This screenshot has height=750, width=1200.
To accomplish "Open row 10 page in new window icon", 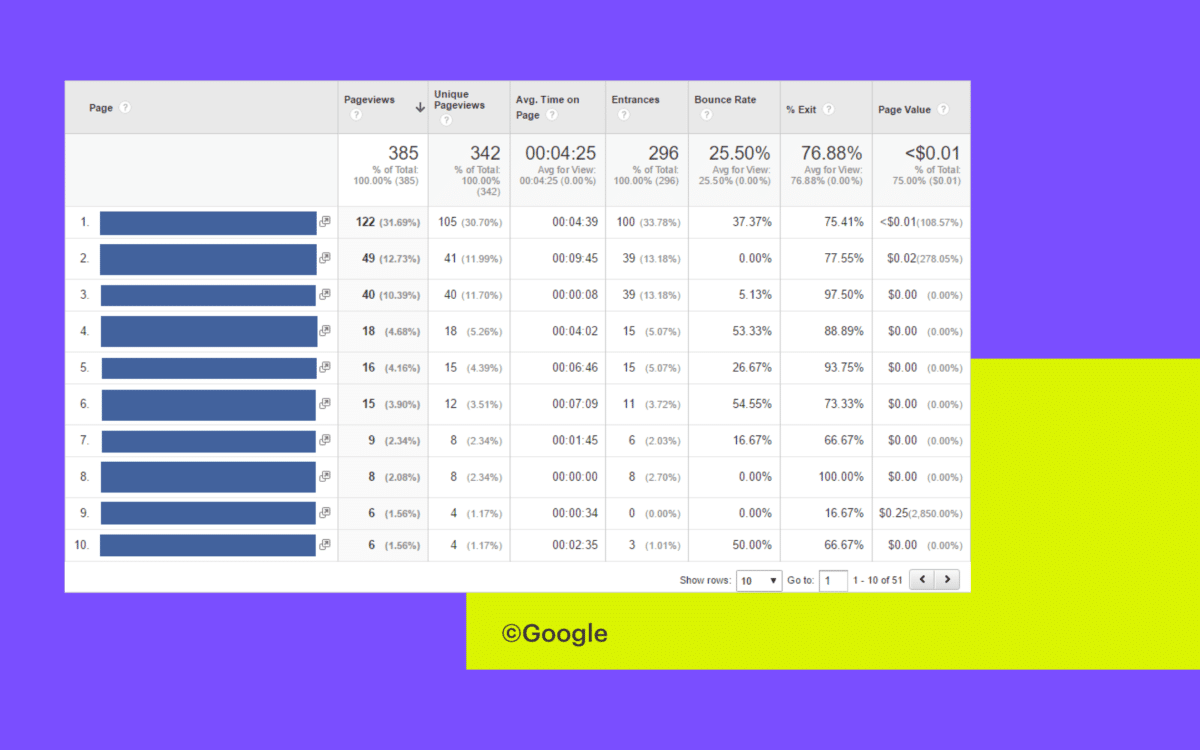I will click(x=324, y=545).
